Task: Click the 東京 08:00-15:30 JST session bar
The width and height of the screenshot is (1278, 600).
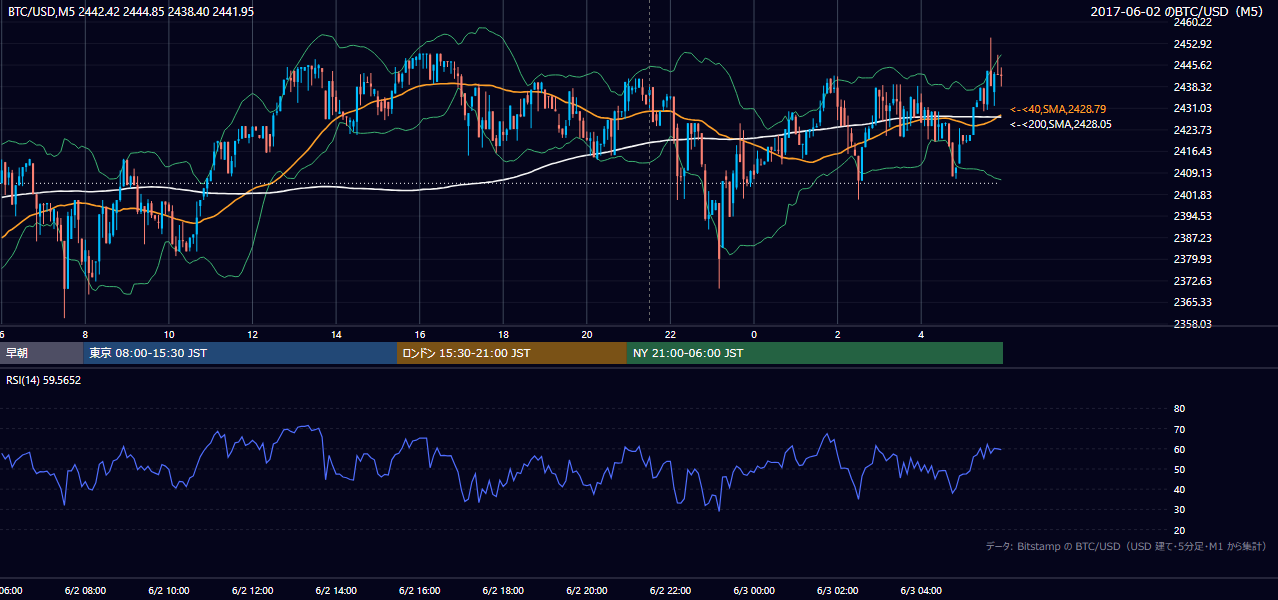Action: (240, 353)
